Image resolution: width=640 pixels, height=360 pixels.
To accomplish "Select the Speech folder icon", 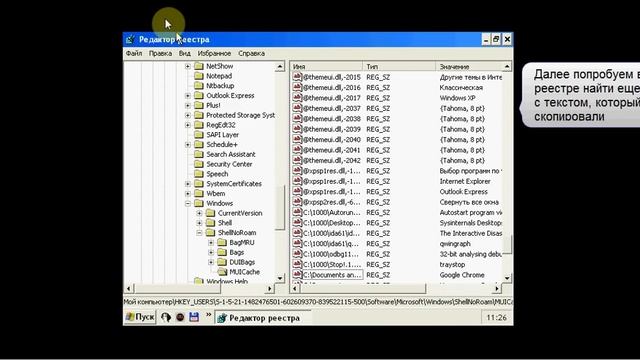I will pyautogui.click(x=199, y=174).
